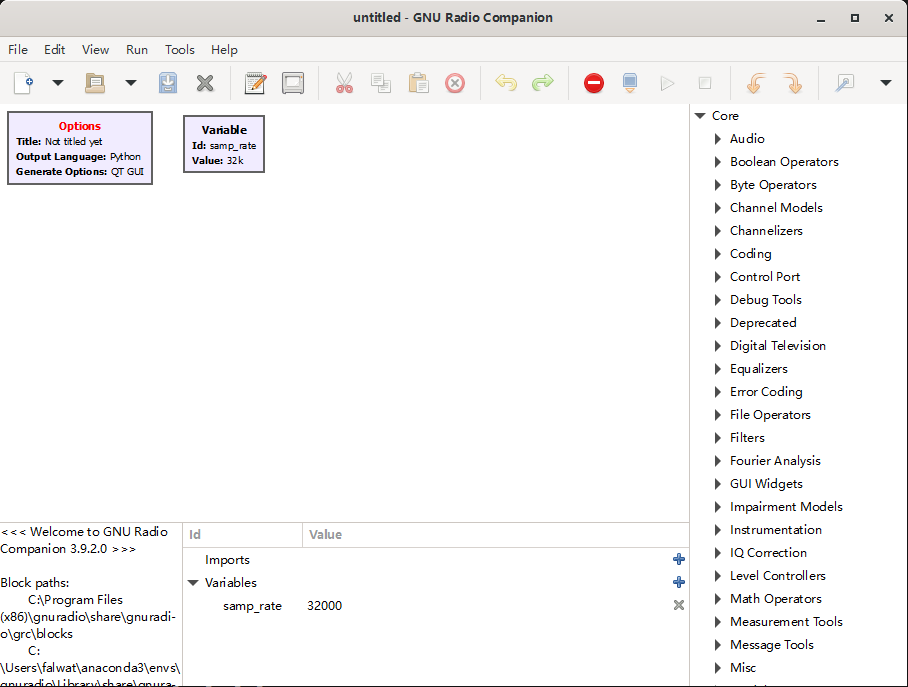The height and width of the screenshot is (687, 908).
Task: Expand the Error Coding category
Action: [x=717, y=392]
